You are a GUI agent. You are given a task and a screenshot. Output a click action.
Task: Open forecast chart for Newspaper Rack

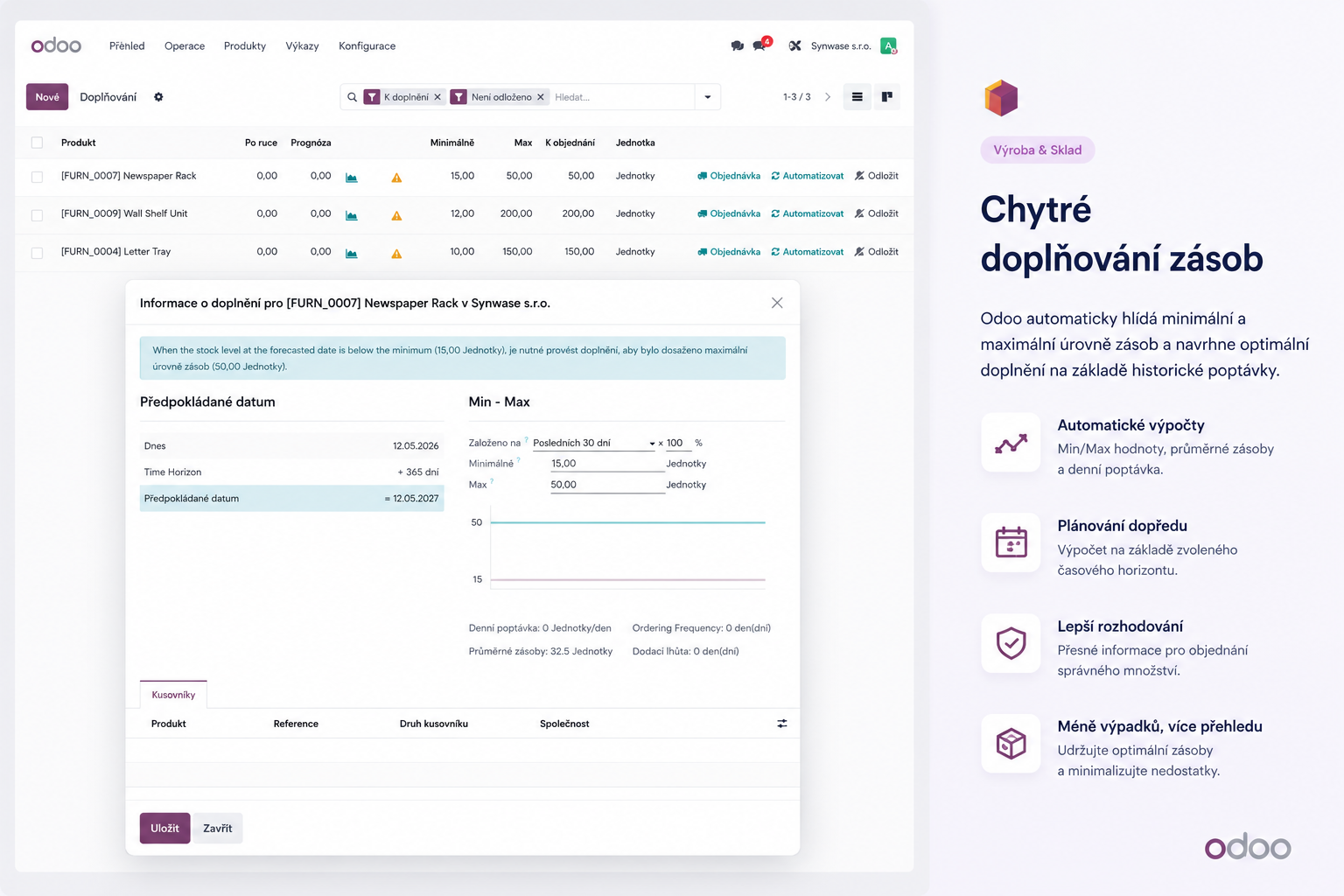click(352, 177)
